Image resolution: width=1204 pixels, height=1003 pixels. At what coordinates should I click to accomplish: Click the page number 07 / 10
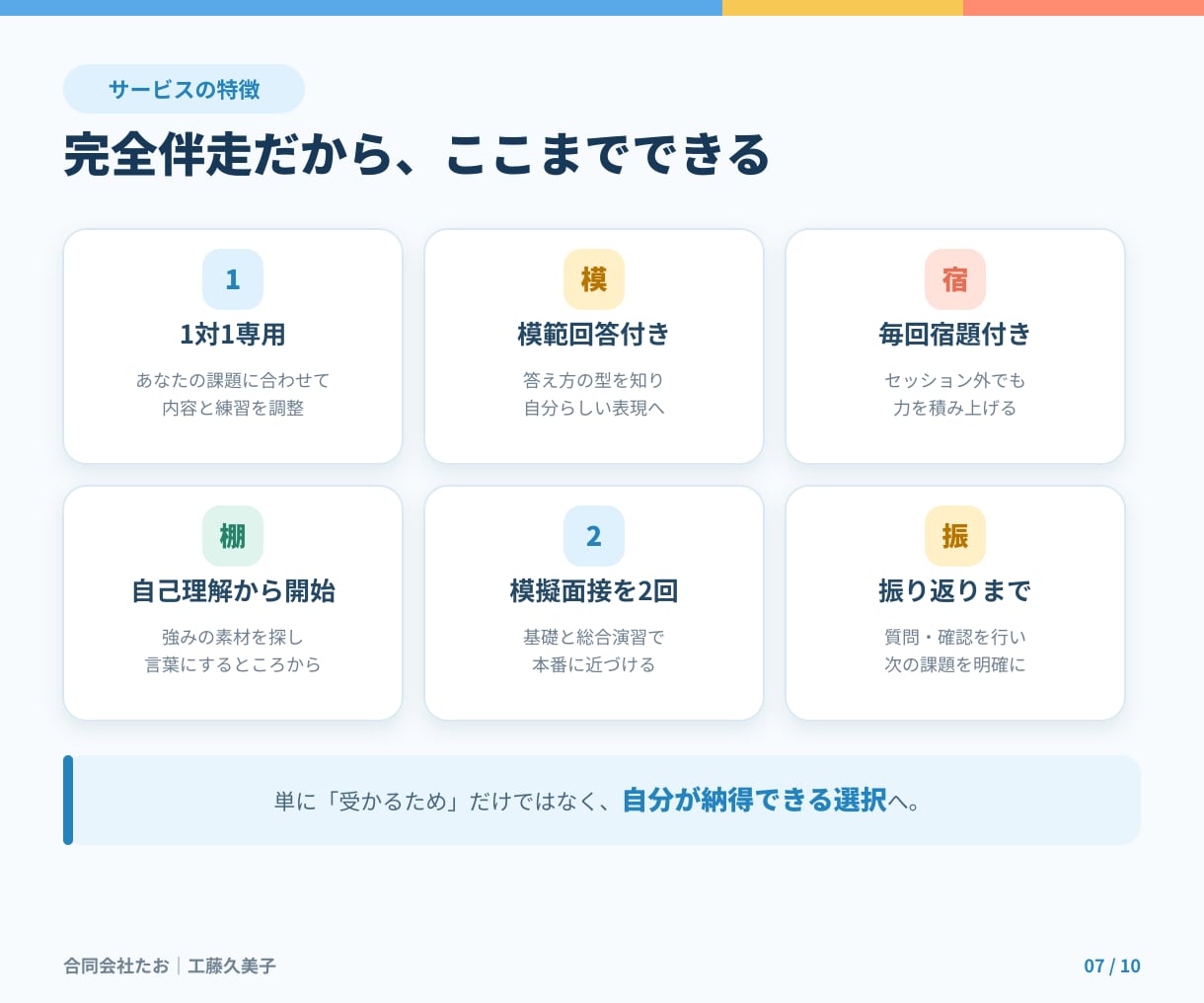(1112, 965)
